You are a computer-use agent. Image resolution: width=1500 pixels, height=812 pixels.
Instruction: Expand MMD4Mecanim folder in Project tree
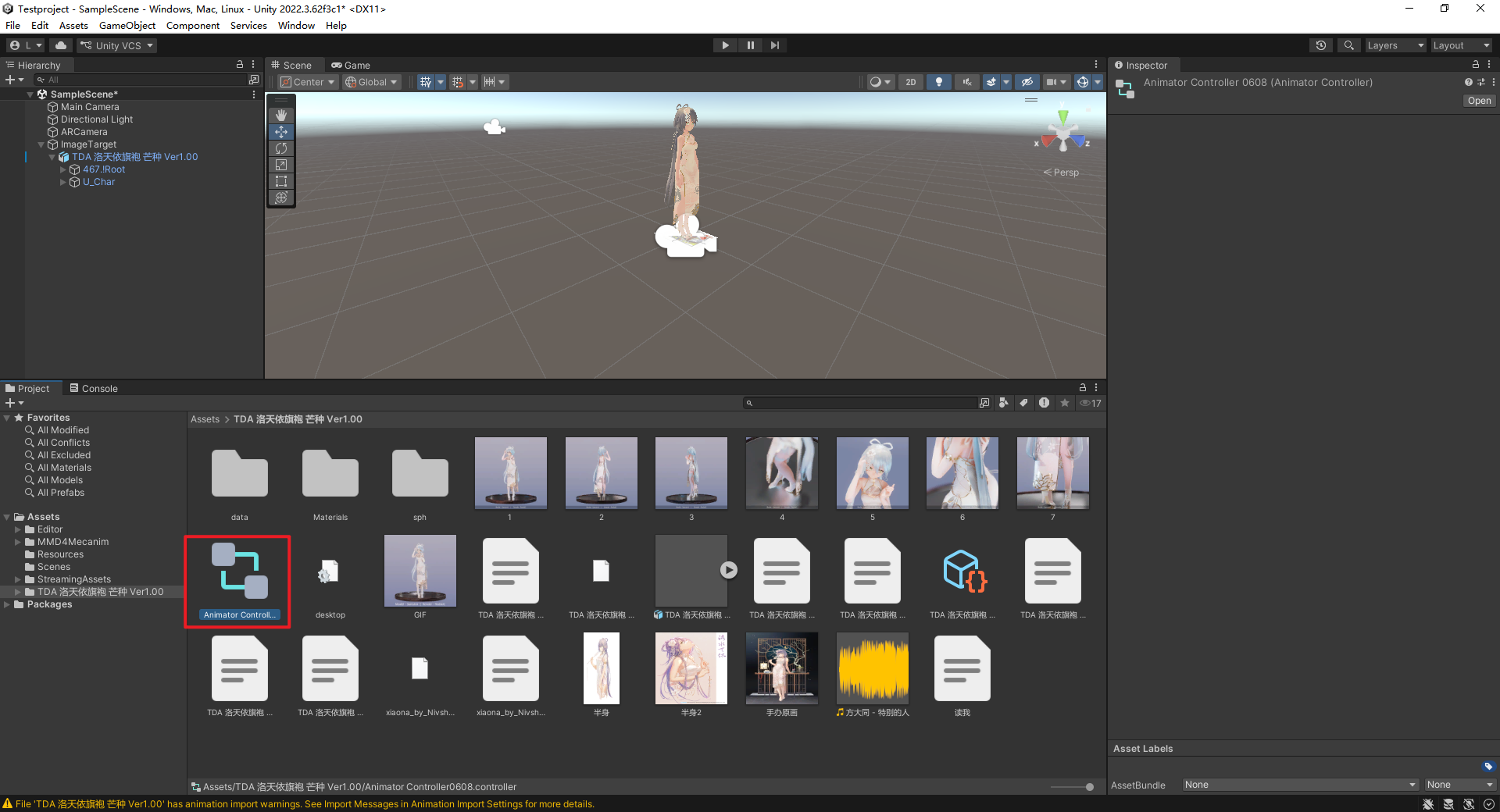(x=18, y=542)
